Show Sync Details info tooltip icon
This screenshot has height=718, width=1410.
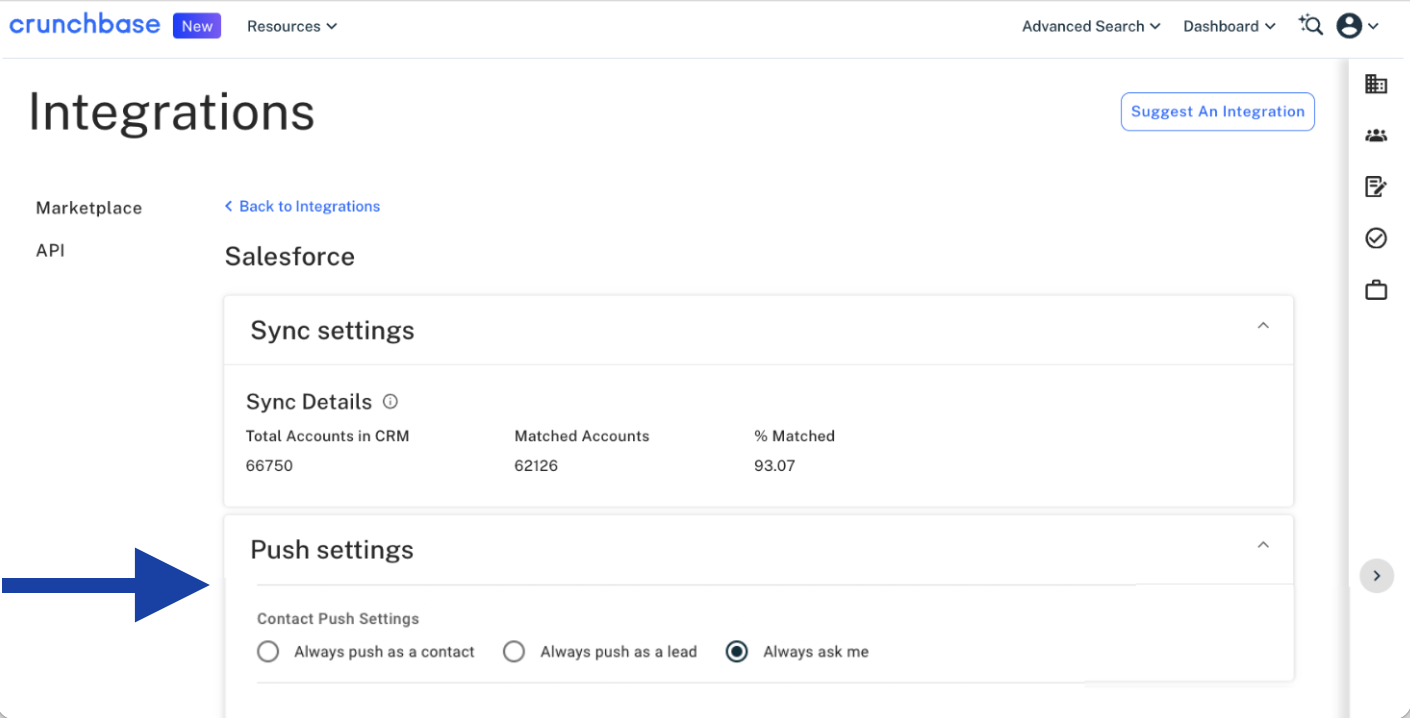pos(390,402)
